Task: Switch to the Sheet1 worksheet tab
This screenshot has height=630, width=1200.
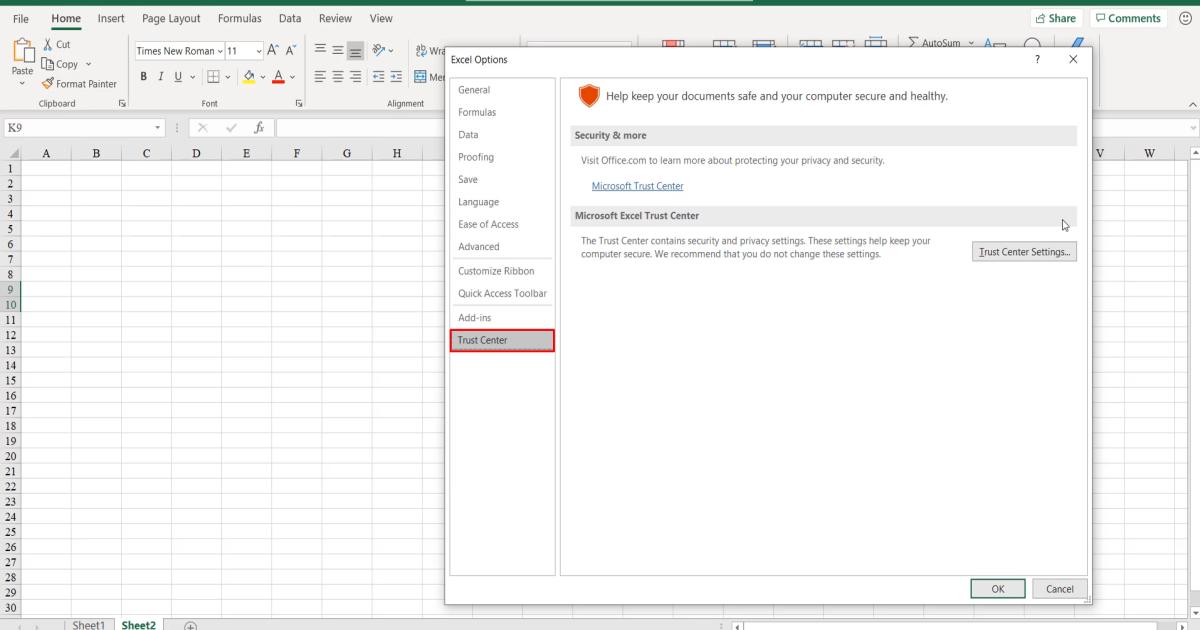Action: click(88, 624)
